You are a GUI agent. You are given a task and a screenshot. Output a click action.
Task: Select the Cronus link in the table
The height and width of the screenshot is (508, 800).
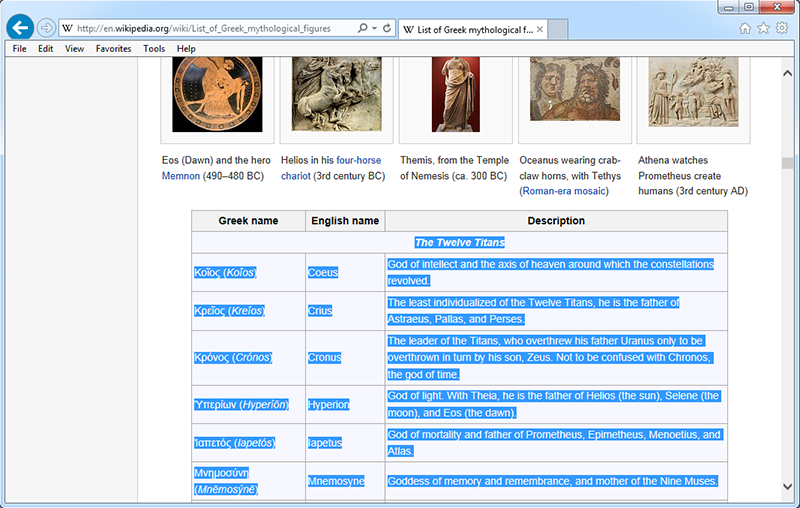point(323,358)
